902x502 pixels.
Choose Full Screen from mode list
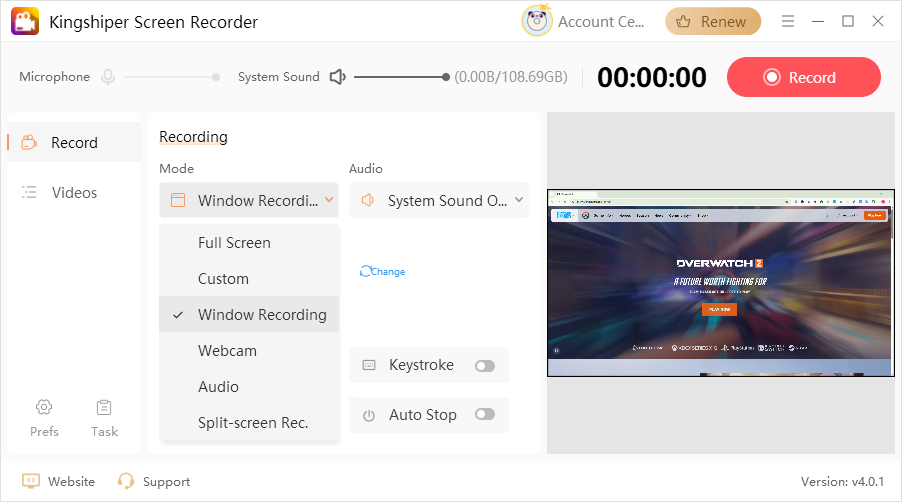234,243
